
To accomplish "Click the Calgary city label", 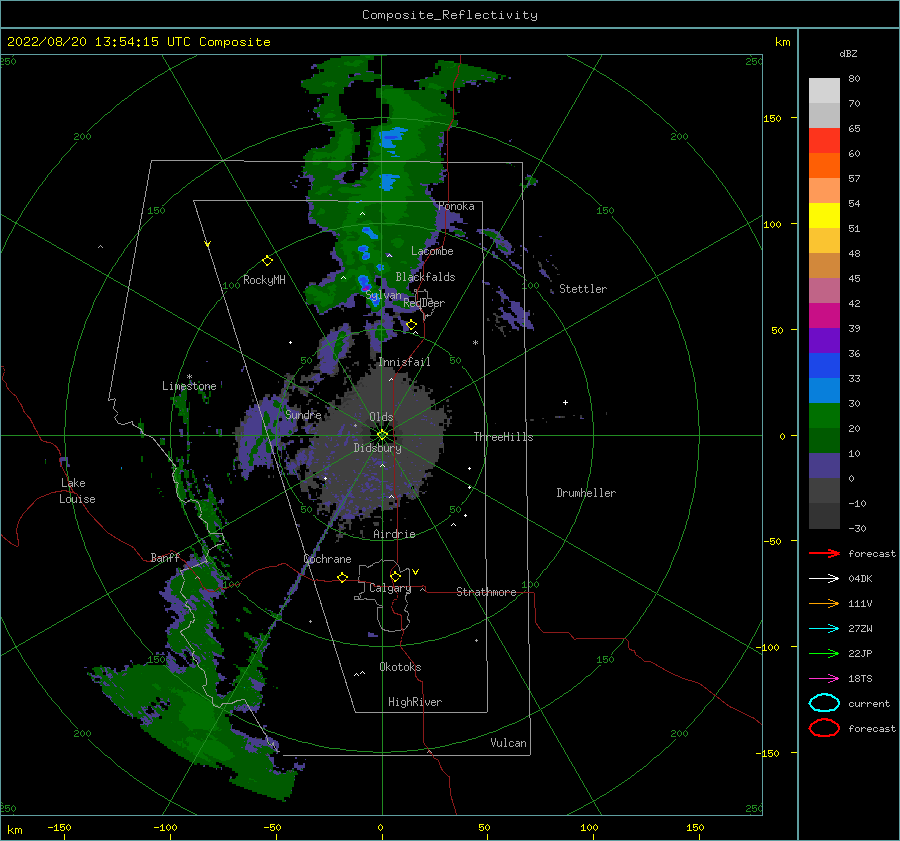I will coord(390,588).
